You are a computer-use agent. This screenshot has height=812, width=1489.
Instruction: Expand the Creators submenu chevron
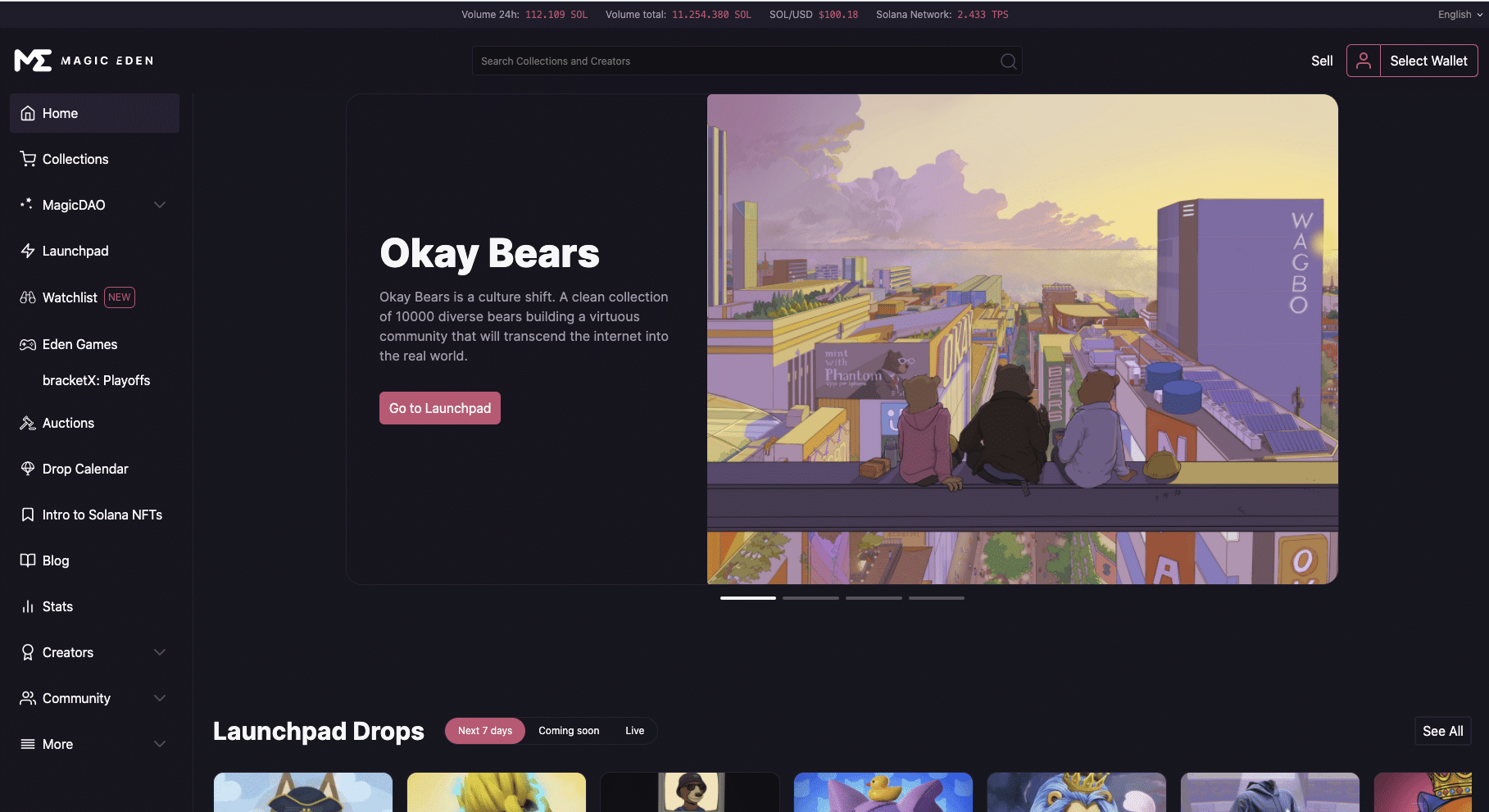click(x=160, y=652)
